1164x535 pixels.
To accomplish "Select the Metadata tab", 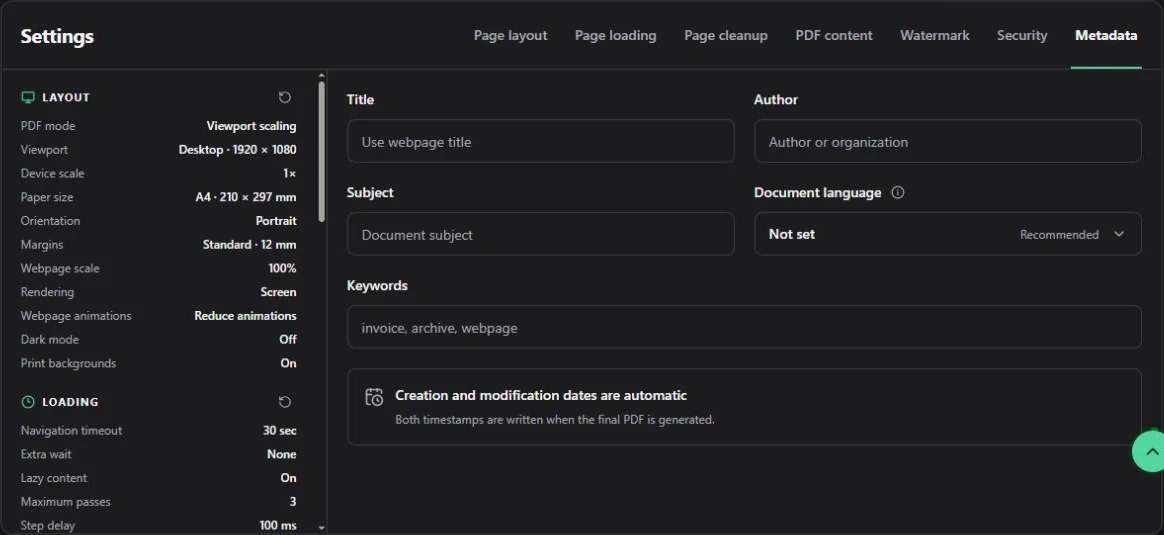I will click(1106, 35).
